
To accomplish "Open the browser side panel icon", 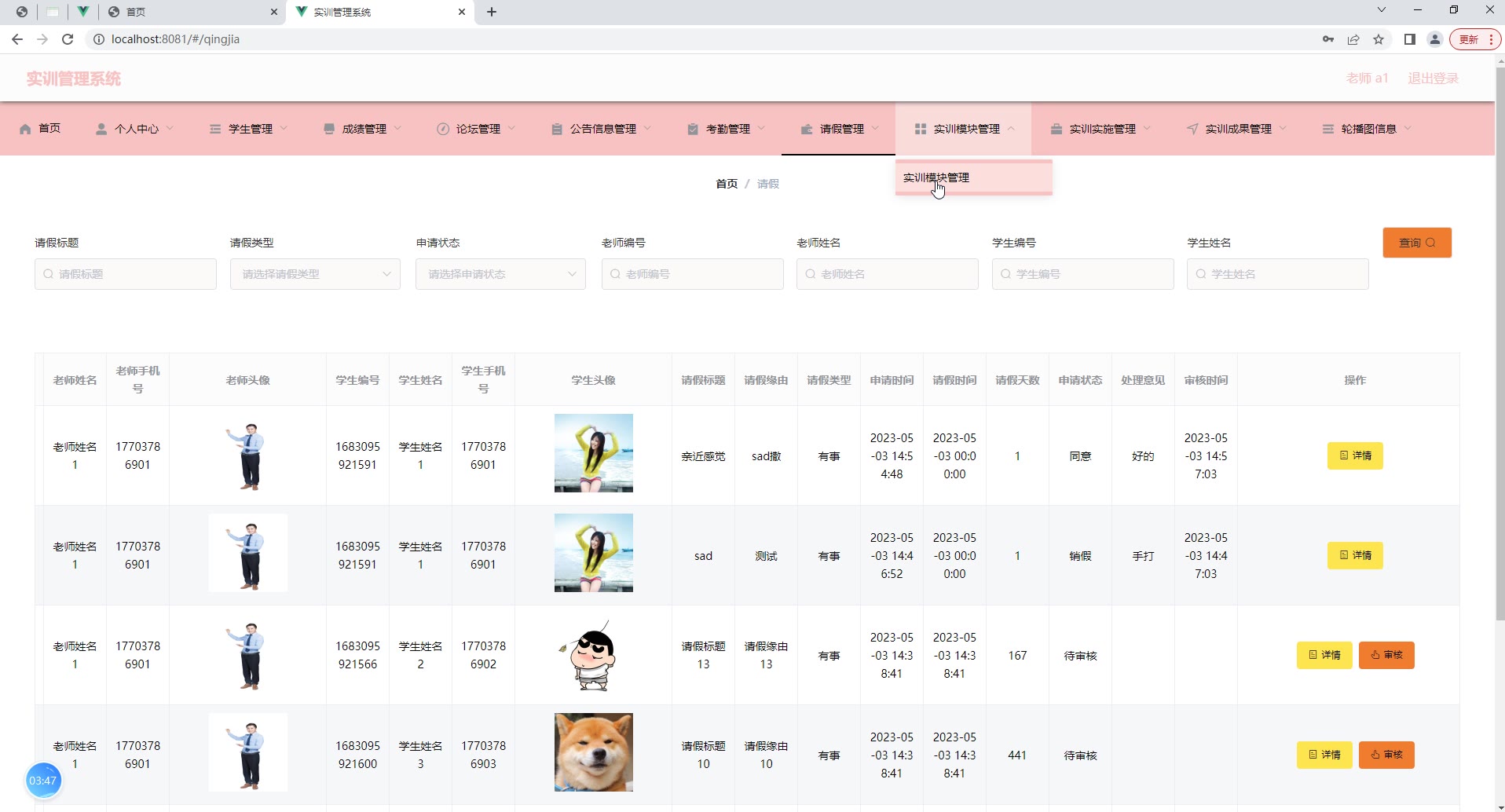I will 1409,39.
